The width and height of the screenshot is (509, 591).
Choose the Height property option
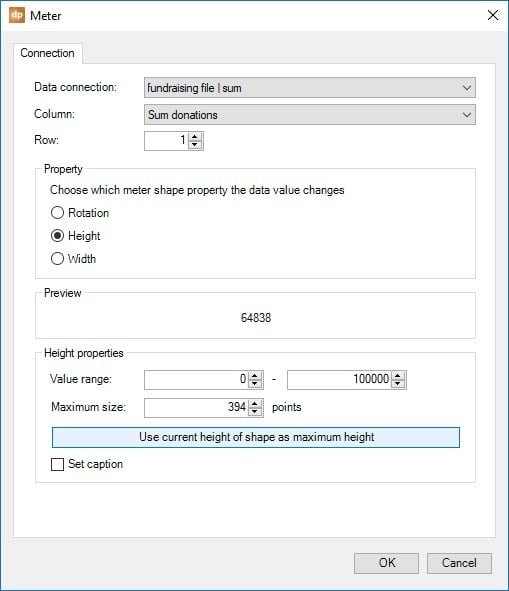[57, 236]
